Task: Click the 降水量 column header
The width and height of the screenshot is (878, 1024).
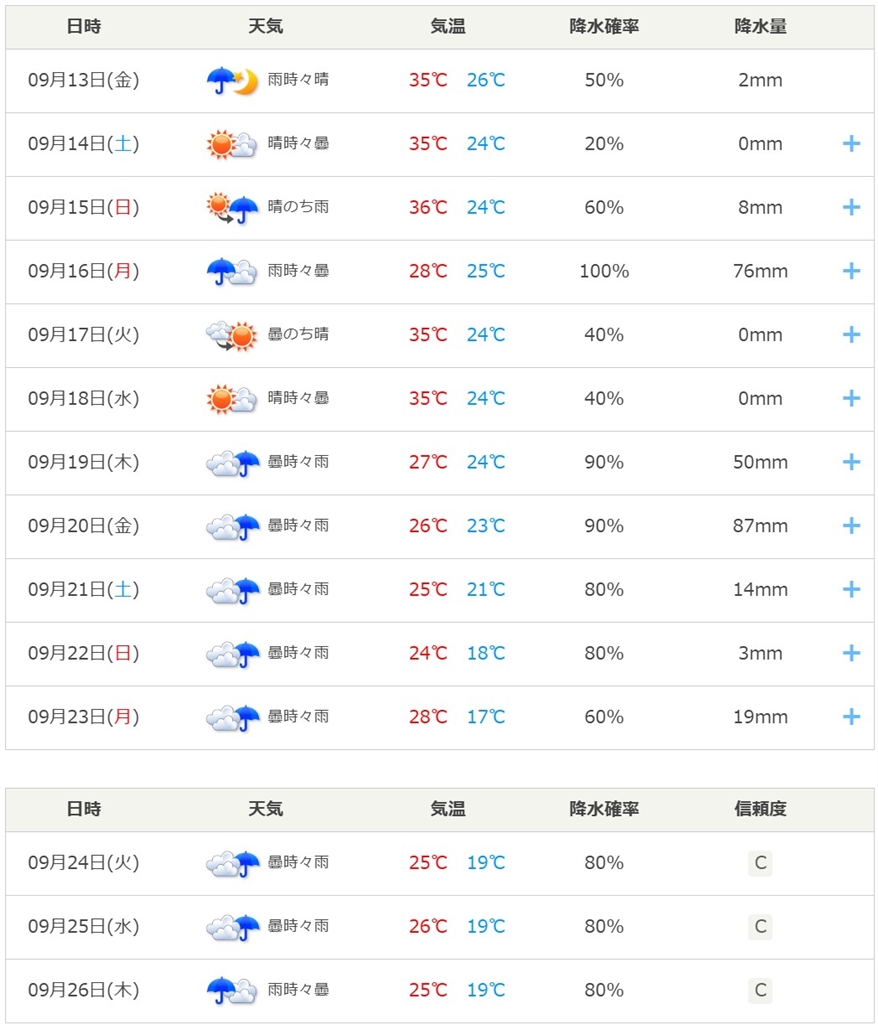Action: [760, 27]
